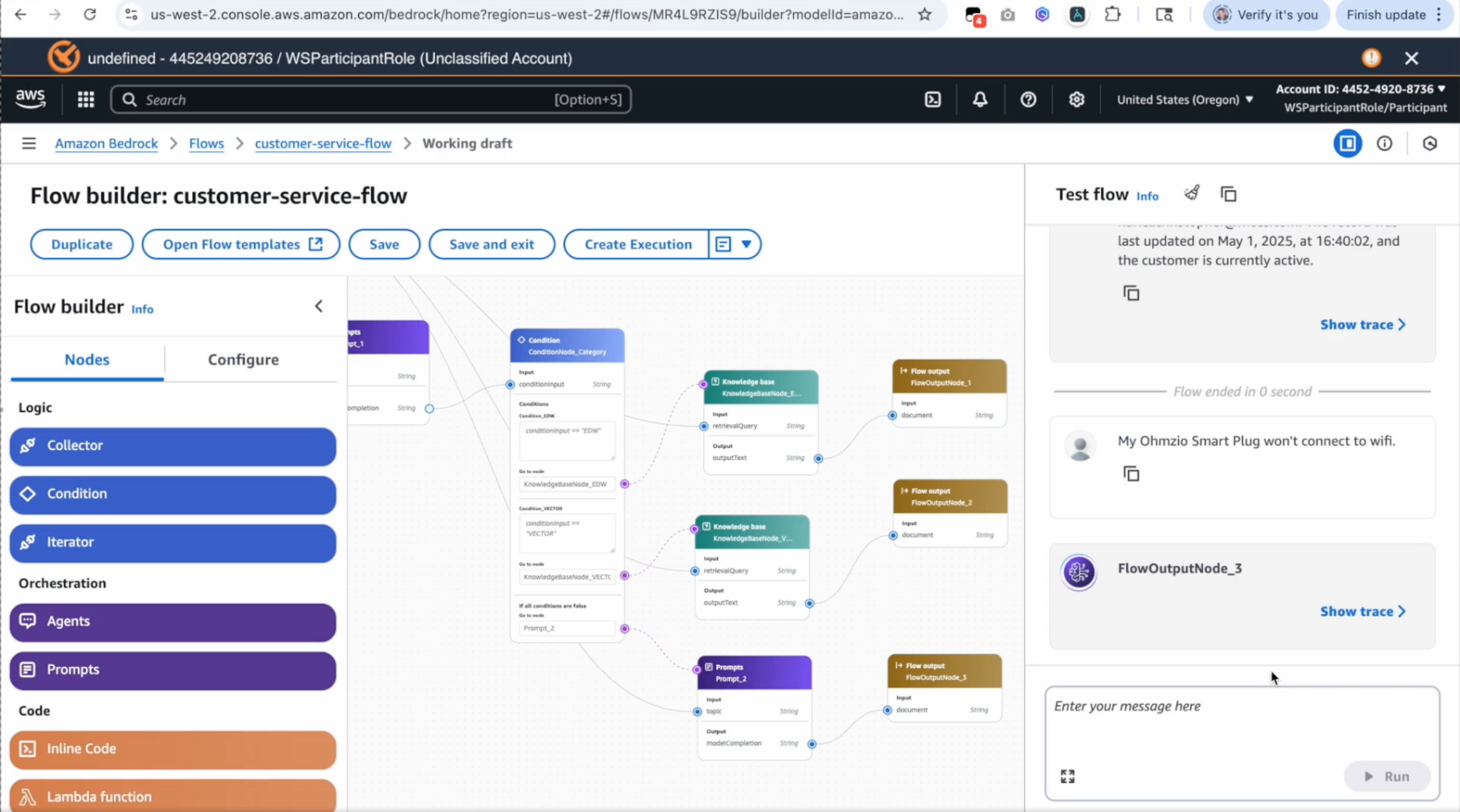Screen dimensions: 1460x812
Task: Copy the Ohmzio Smart Plug message
Action: point(1131,474)
